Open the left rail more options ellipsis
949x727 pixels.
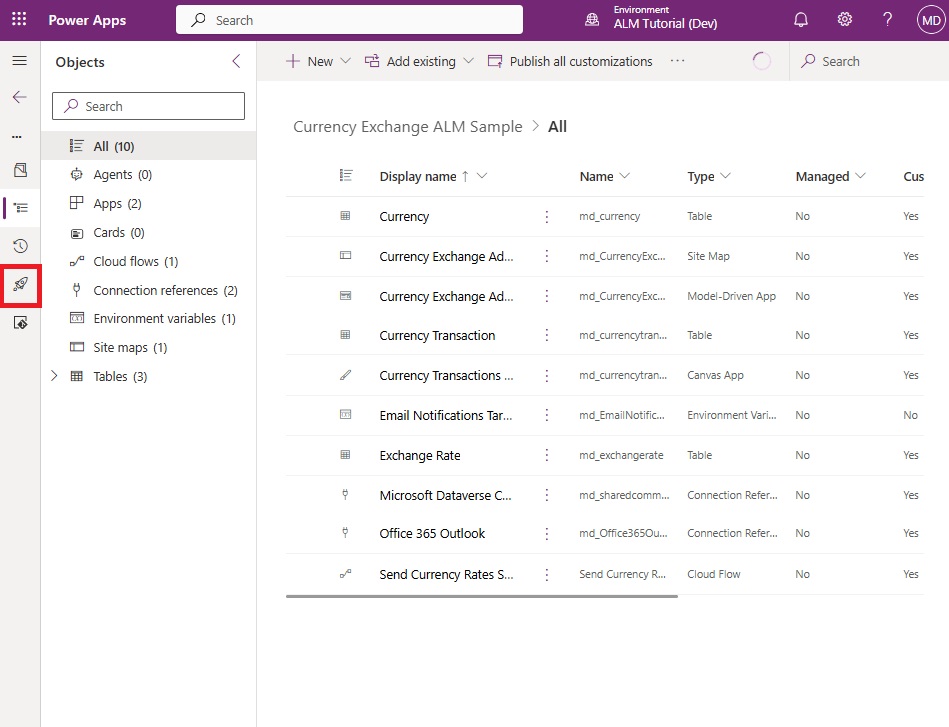click(17, 137)
